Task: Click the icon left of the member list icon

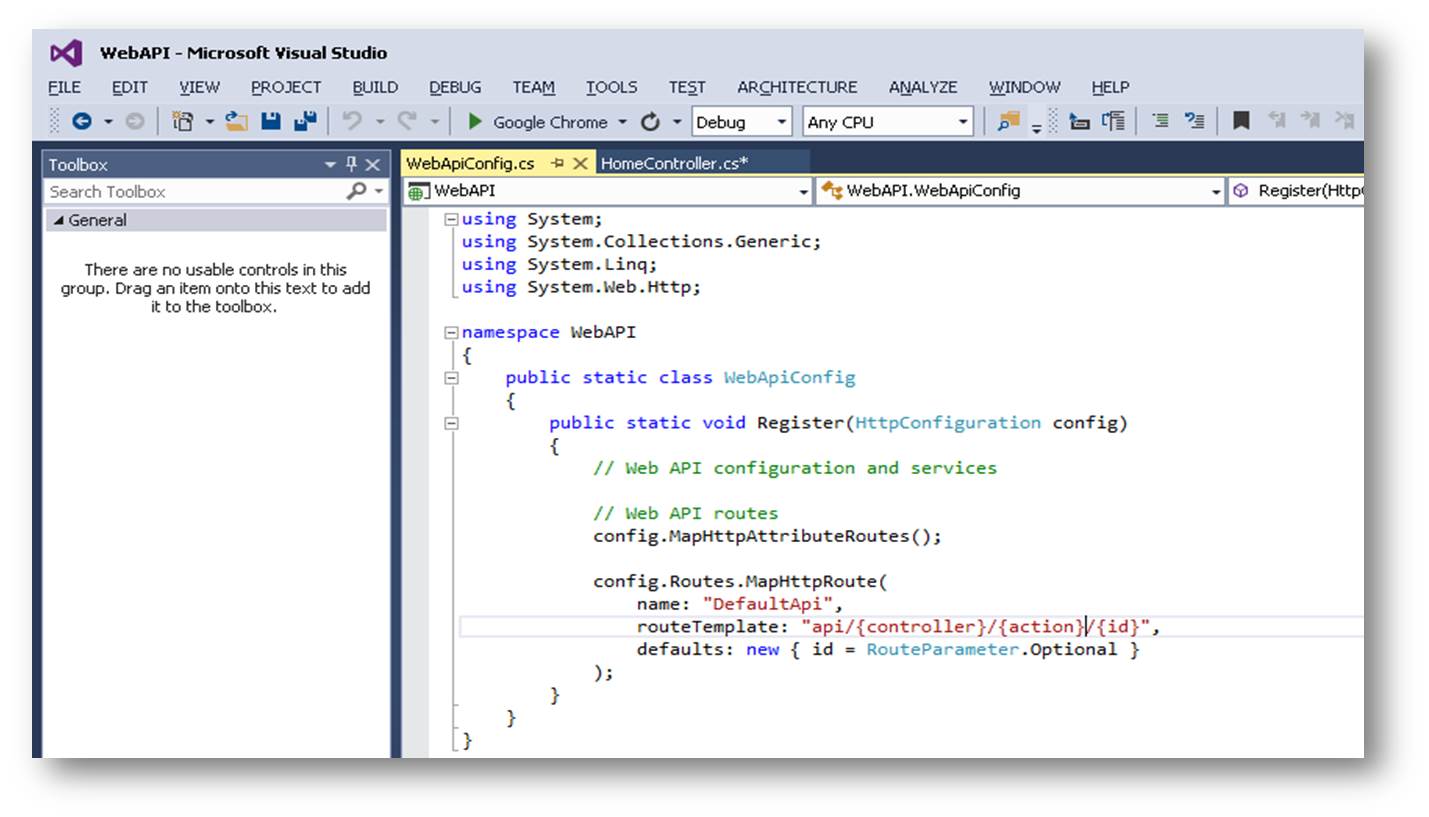Action: coord(1080,122)
